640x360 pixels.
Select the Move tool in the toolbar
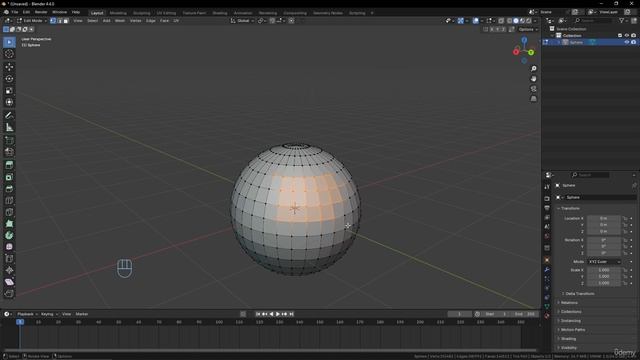pos(9,67)
